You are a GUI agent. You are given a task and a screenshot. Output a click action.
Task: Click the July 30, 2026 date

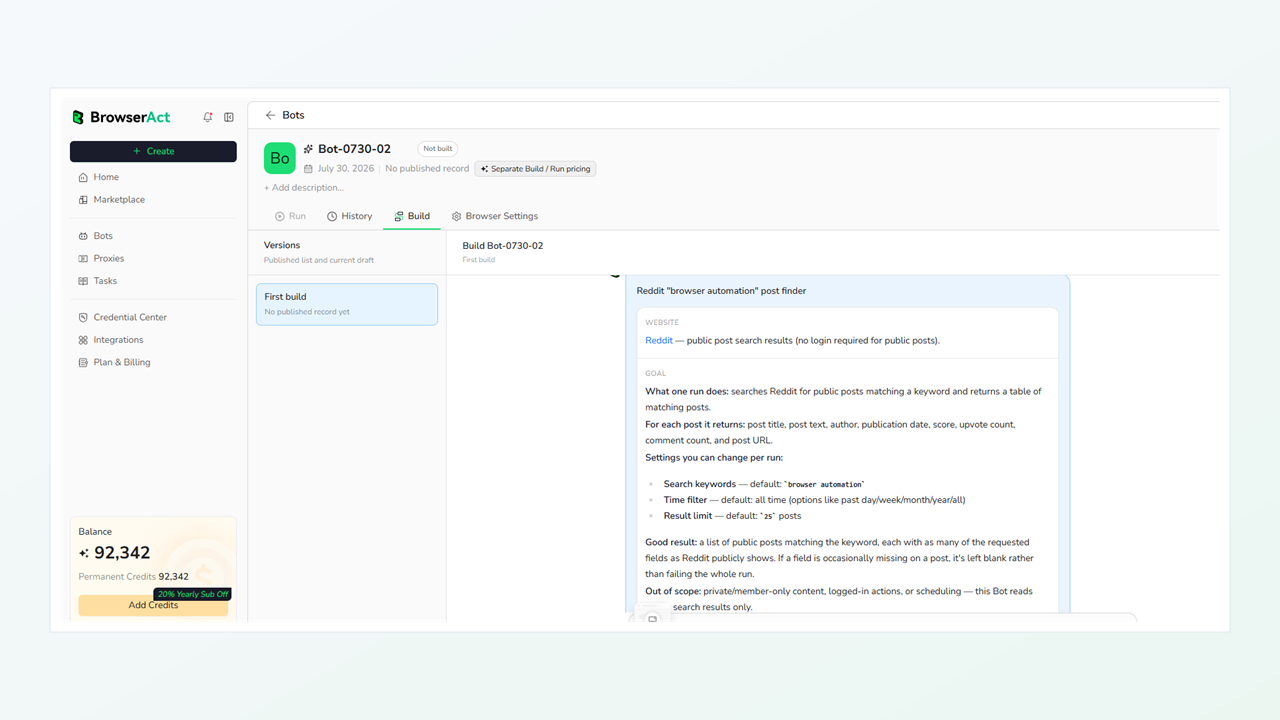346,169
